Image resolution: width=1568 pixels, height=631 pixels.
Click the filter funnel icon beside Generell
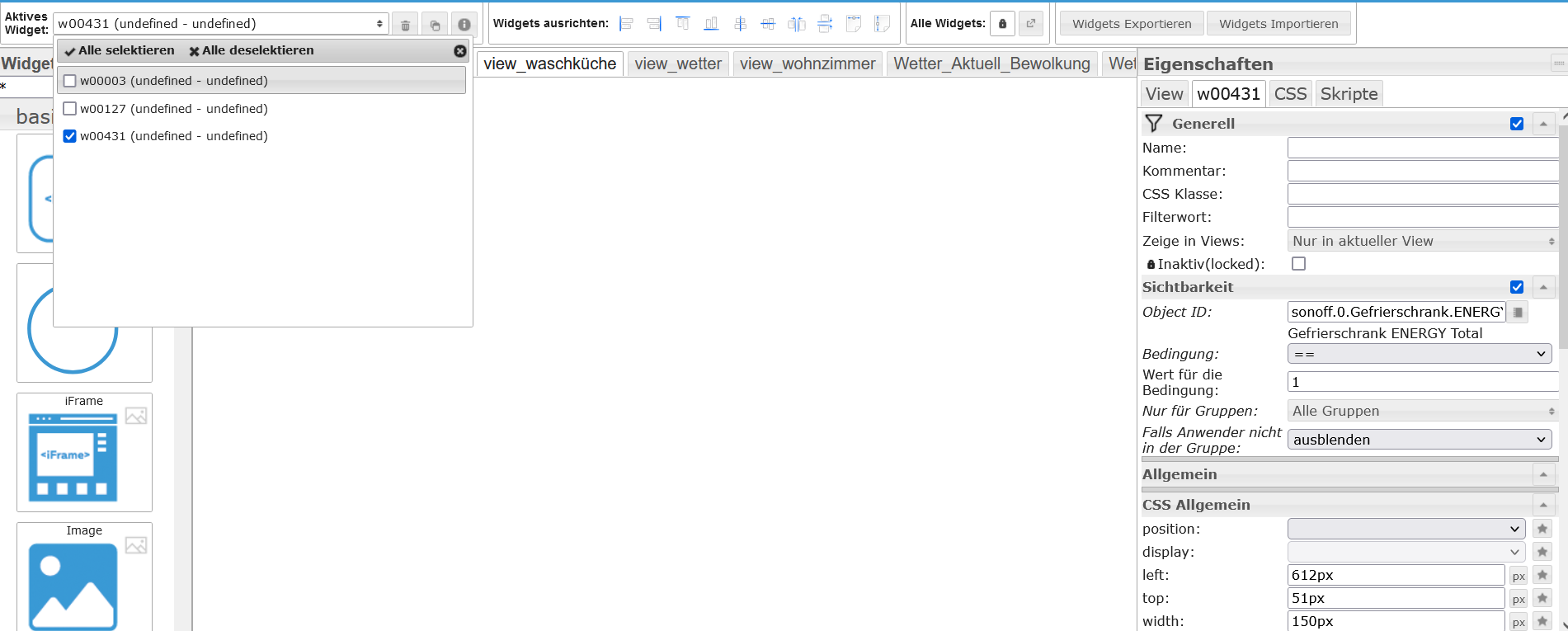pos(1154,124)
